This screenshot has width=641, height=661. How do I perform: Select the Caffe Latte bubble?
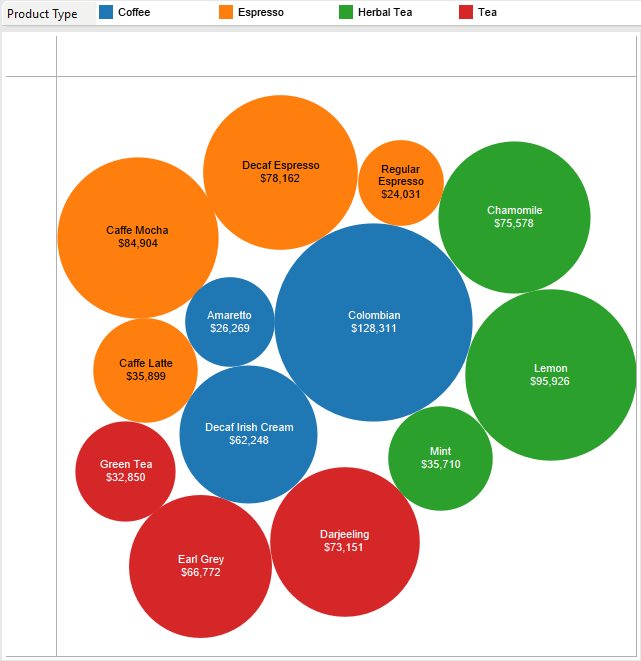point(145,370)
